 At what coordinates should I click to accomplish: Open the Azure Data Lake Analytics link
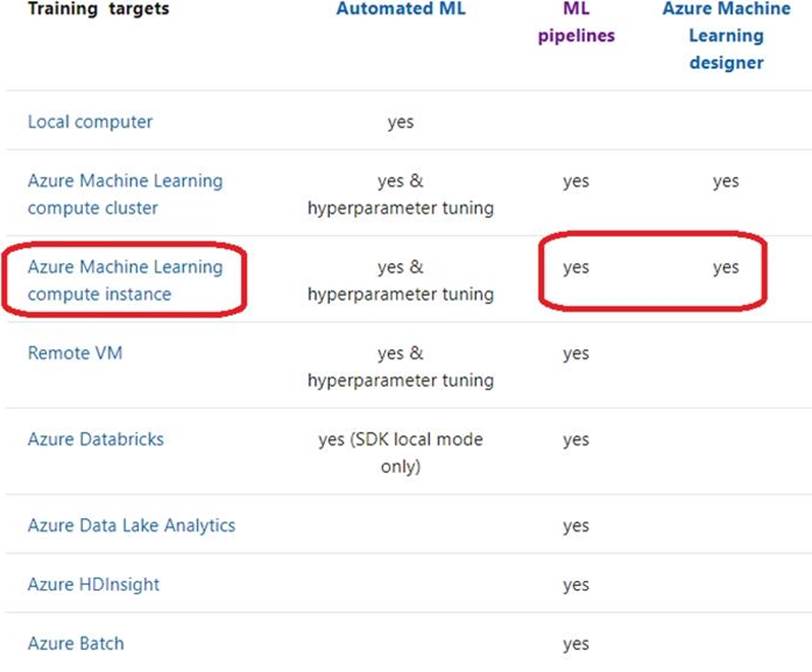tap(131, 525)
